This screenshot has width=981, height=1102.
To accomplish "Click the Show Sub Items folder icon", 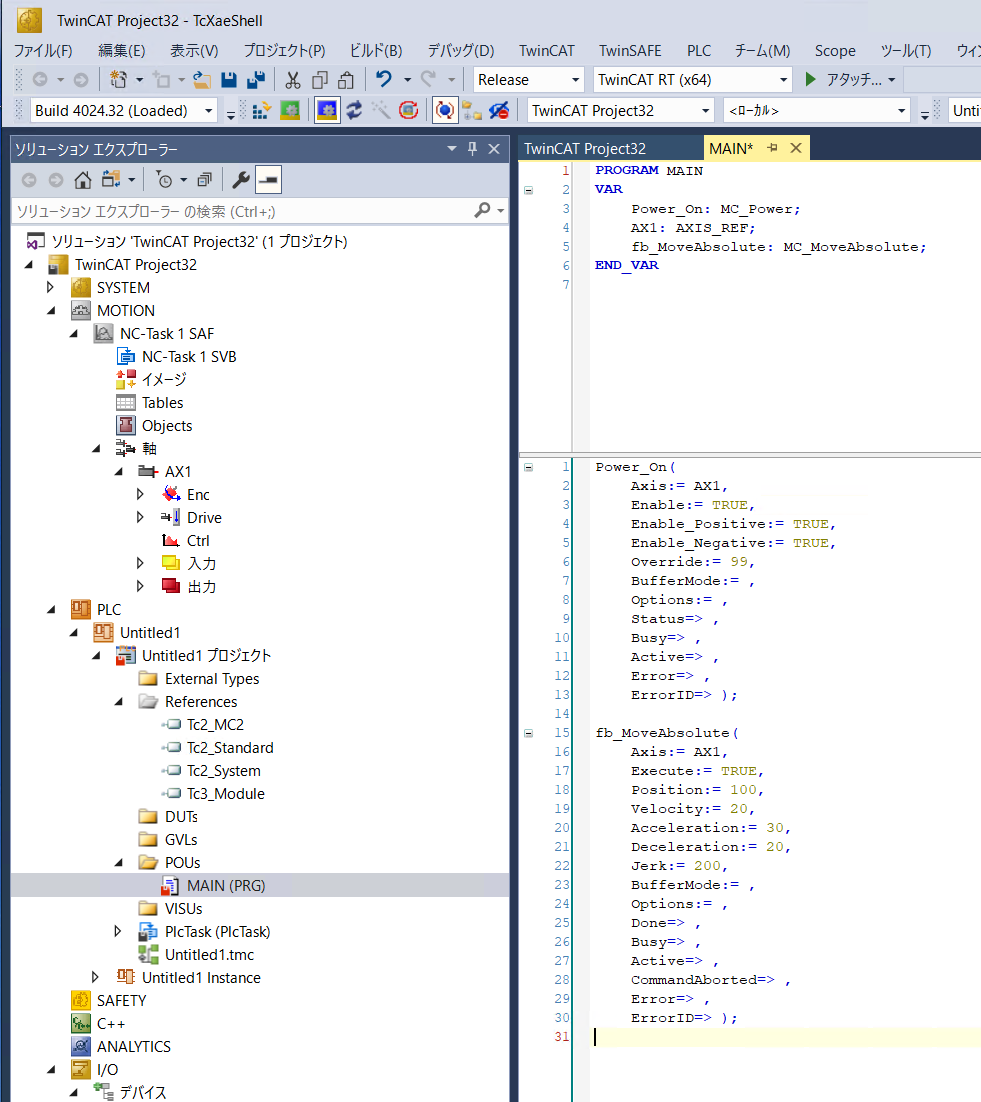I will coord(472,110).
